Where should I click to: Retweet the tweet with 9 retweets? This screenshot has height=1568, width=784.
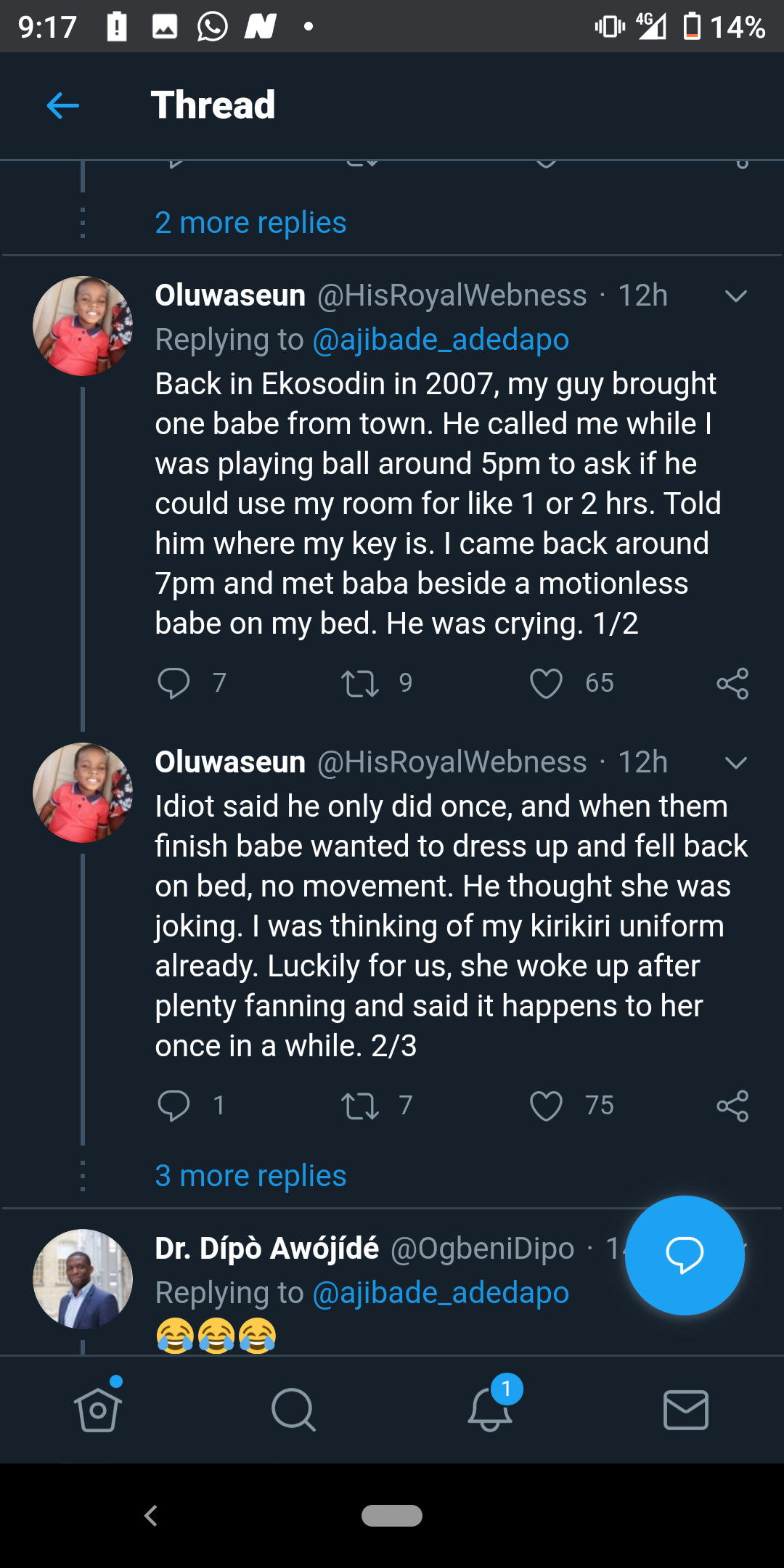click(360, 683)
